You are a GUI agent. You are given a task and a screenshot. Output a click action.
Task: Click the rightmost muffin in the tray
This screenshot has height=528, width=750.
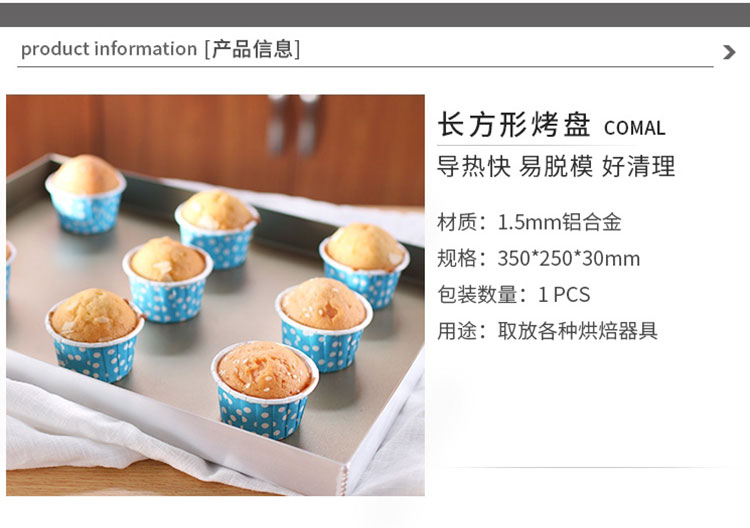point(365,264)
